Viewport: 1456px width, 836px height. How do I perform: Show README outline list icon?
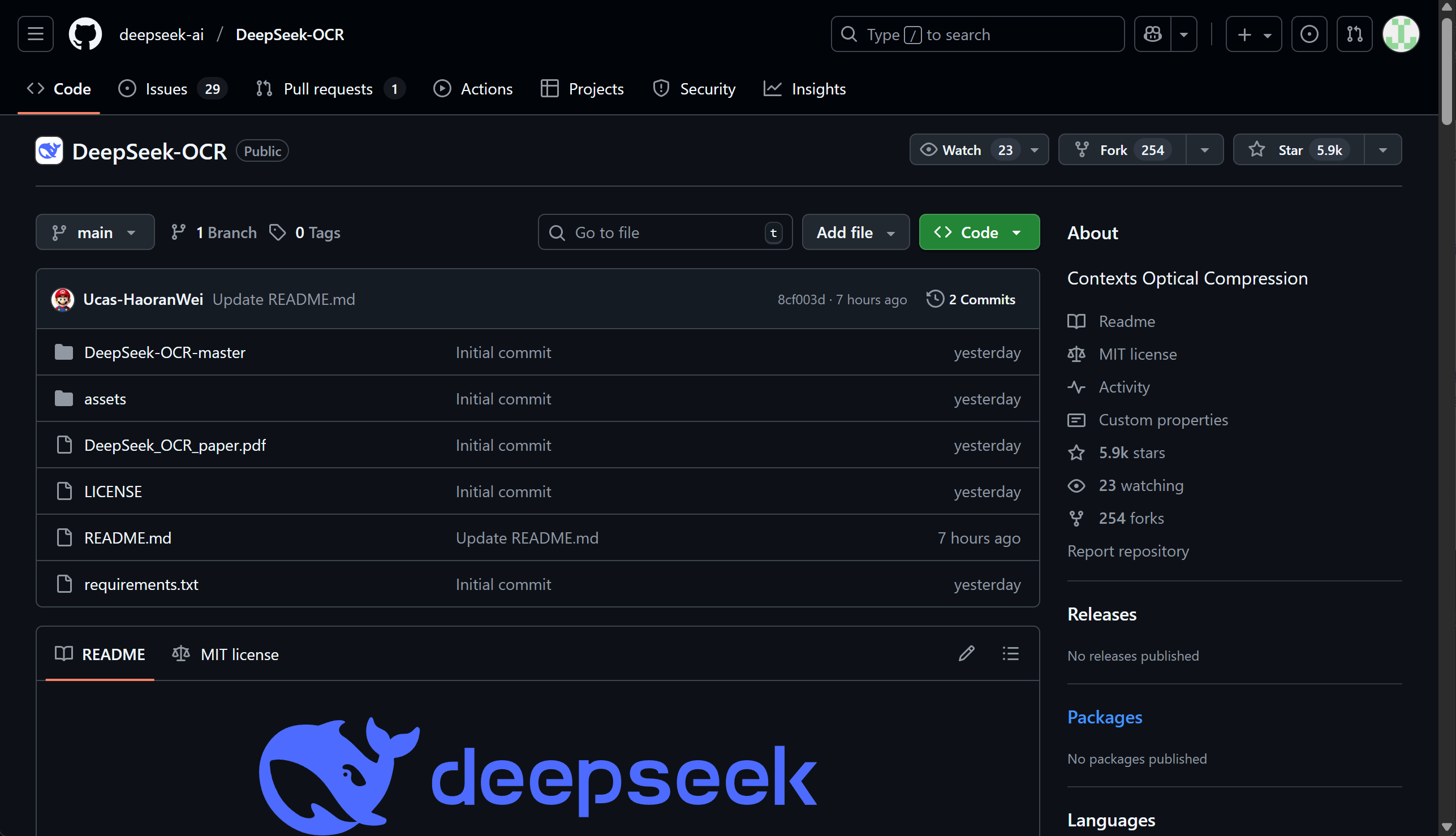1010,653
